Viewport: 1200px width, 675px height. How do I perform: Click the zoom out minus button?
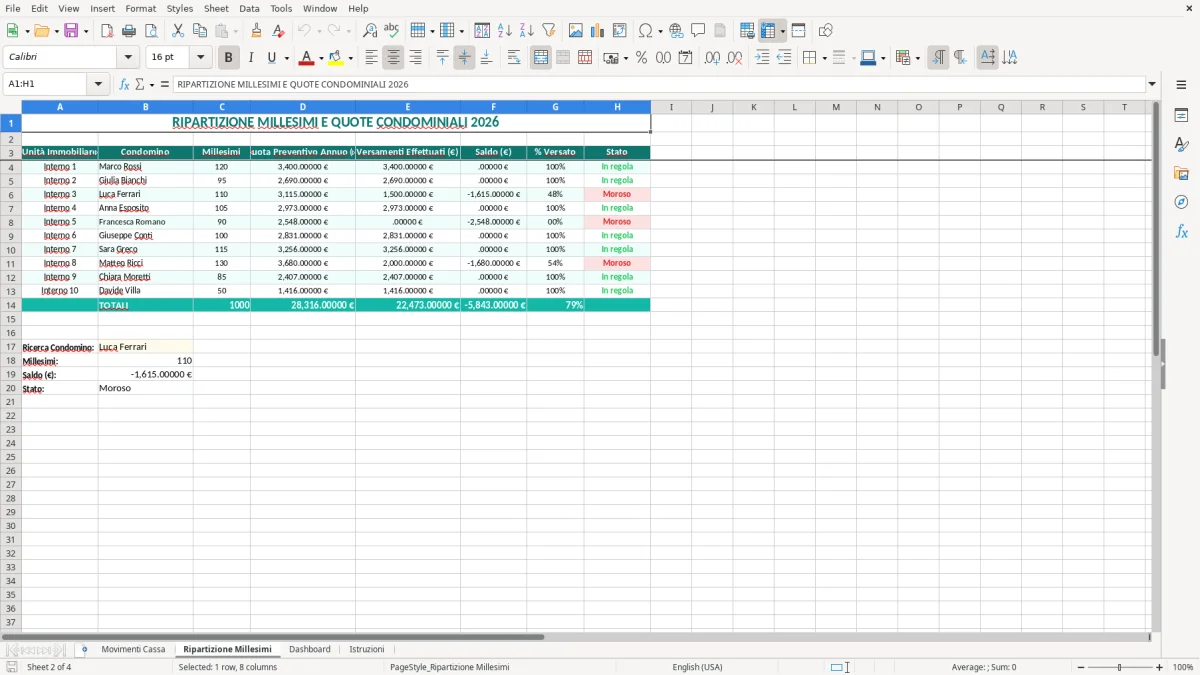coord(1080,667)
